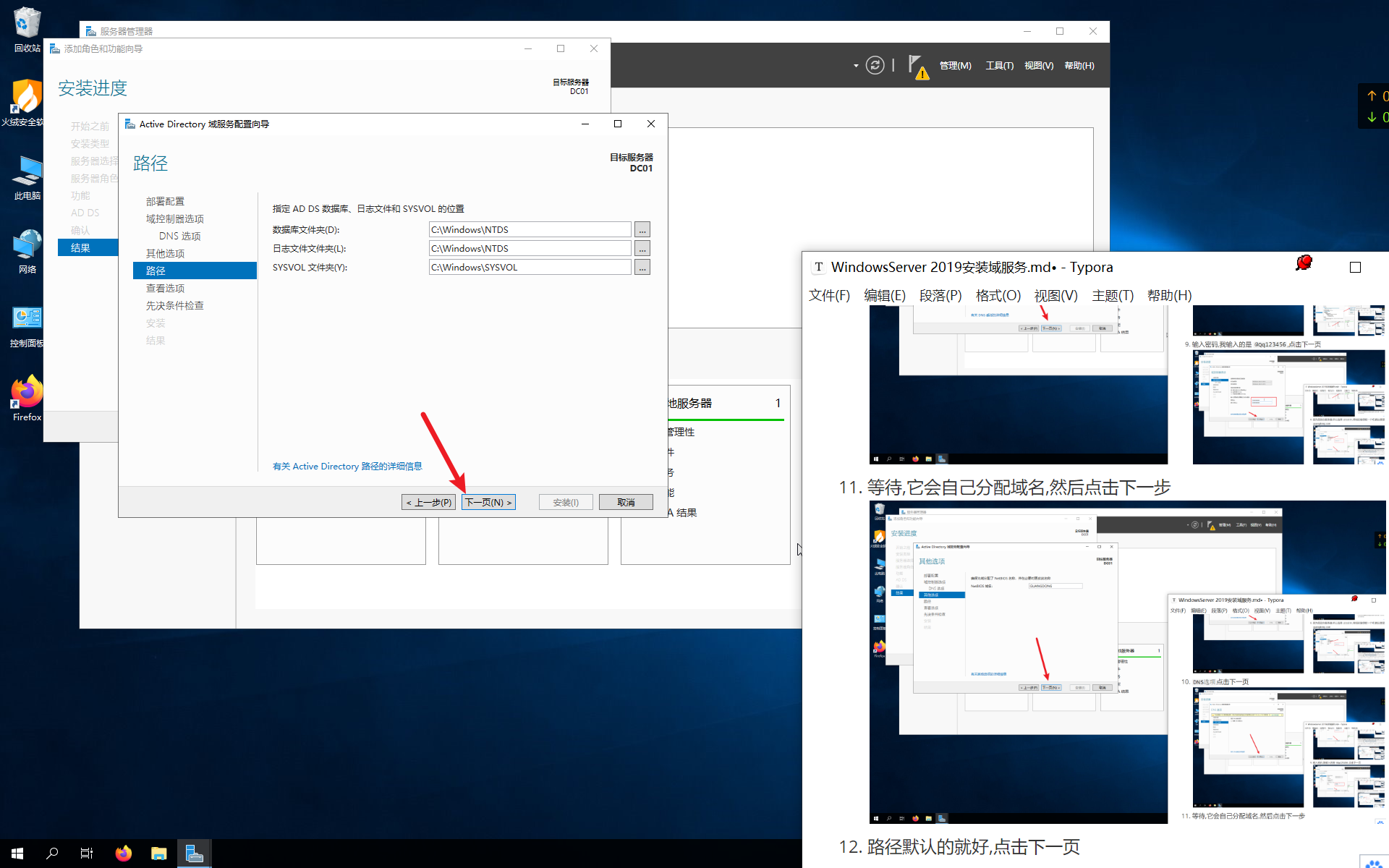Click the Windows Start button
Viewport: 1389px width, 868px height.
[x=17, y=854]
